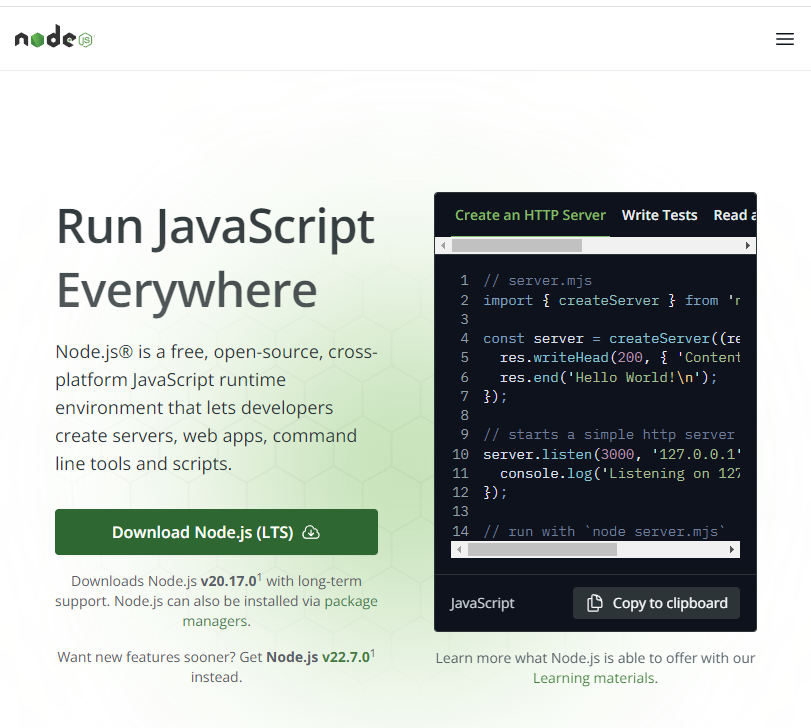The height and width of the screenshot is (728, 811).
Task: Click the '// starts a simple http server' comment
Action: [608, 434]
